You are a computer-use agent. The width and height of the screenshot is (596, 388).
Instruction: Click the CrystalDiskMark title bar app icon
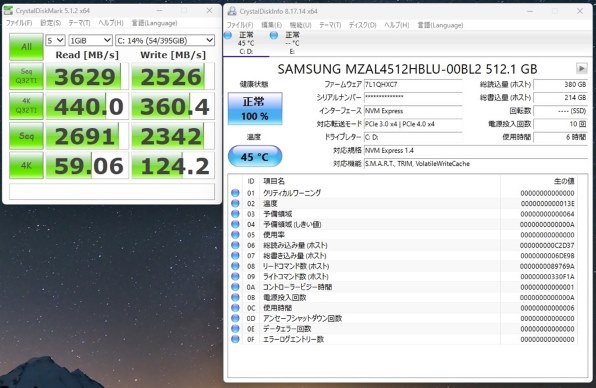[8, 11]
